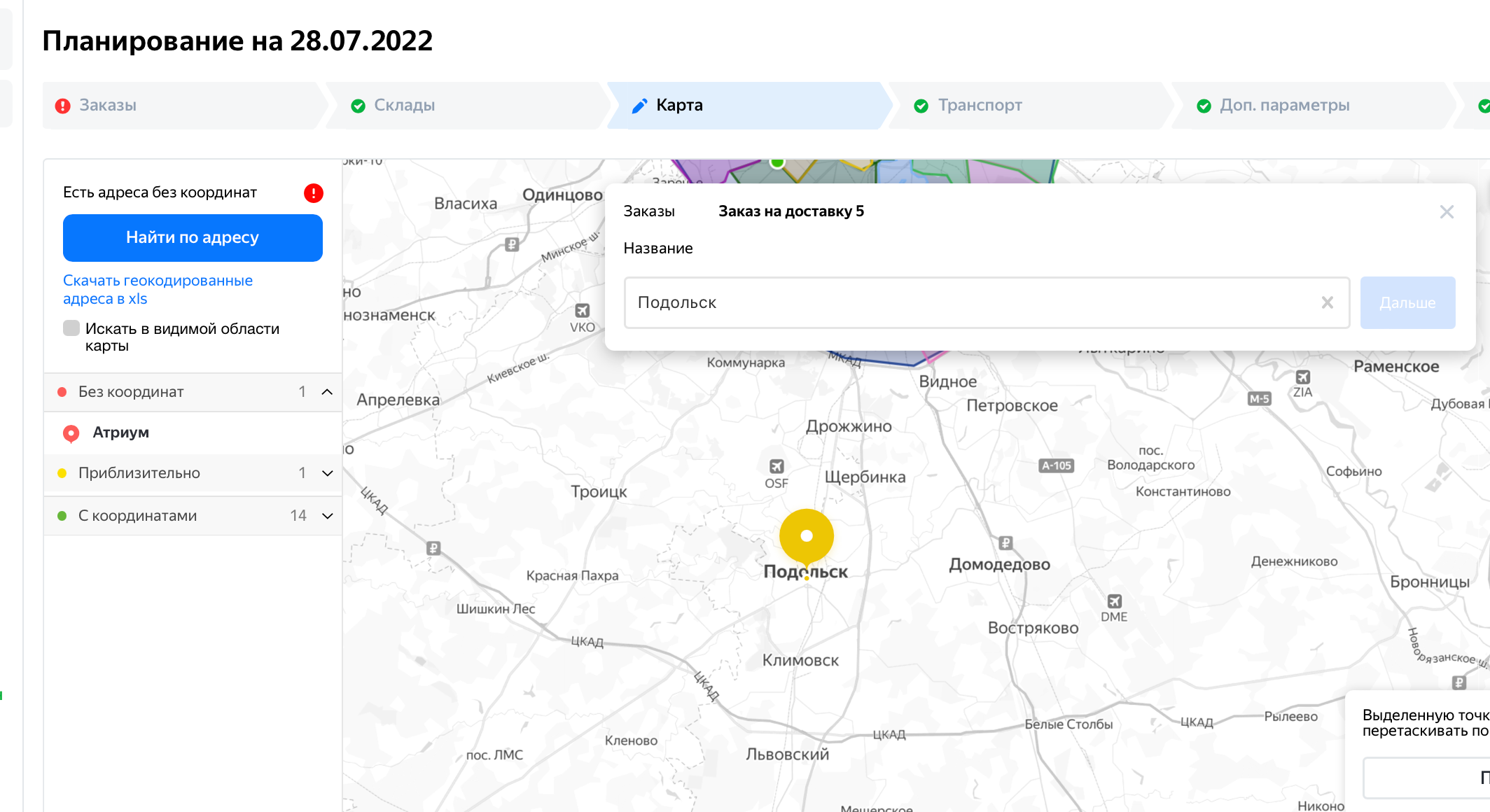Open the Доп. параметры planning step
Image resolution: width=1490 pixels, height=812 pixels.
(x=1314, y=106)
